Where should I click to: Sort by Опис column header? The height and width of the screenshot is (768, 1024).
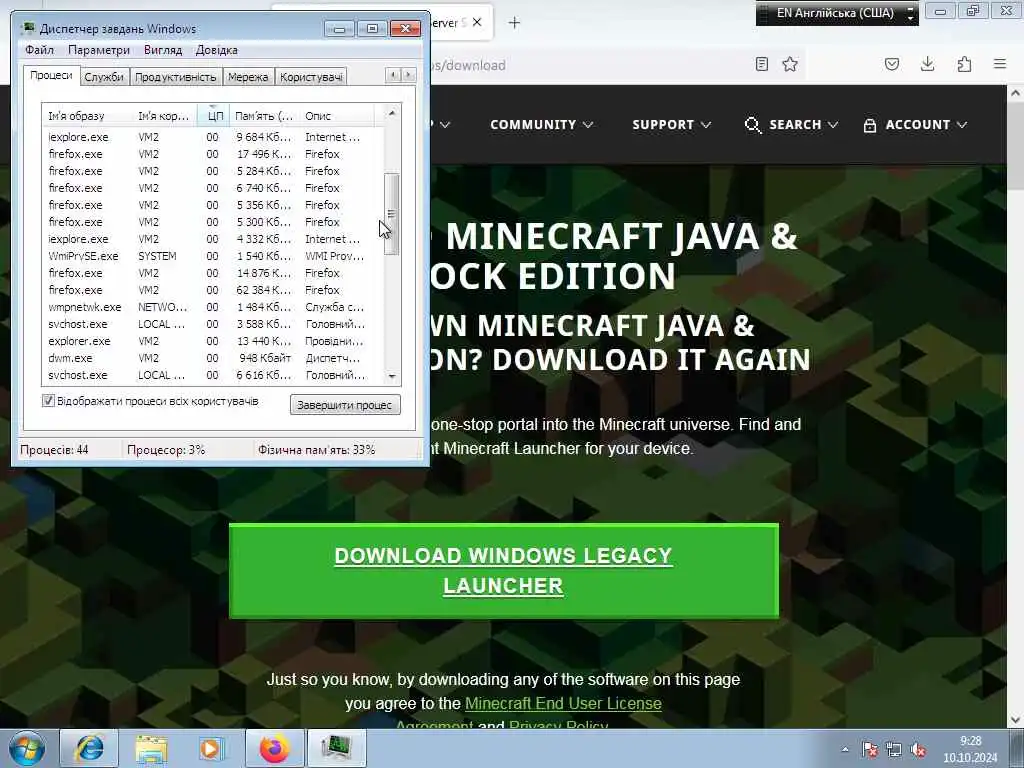coord(337,116)
